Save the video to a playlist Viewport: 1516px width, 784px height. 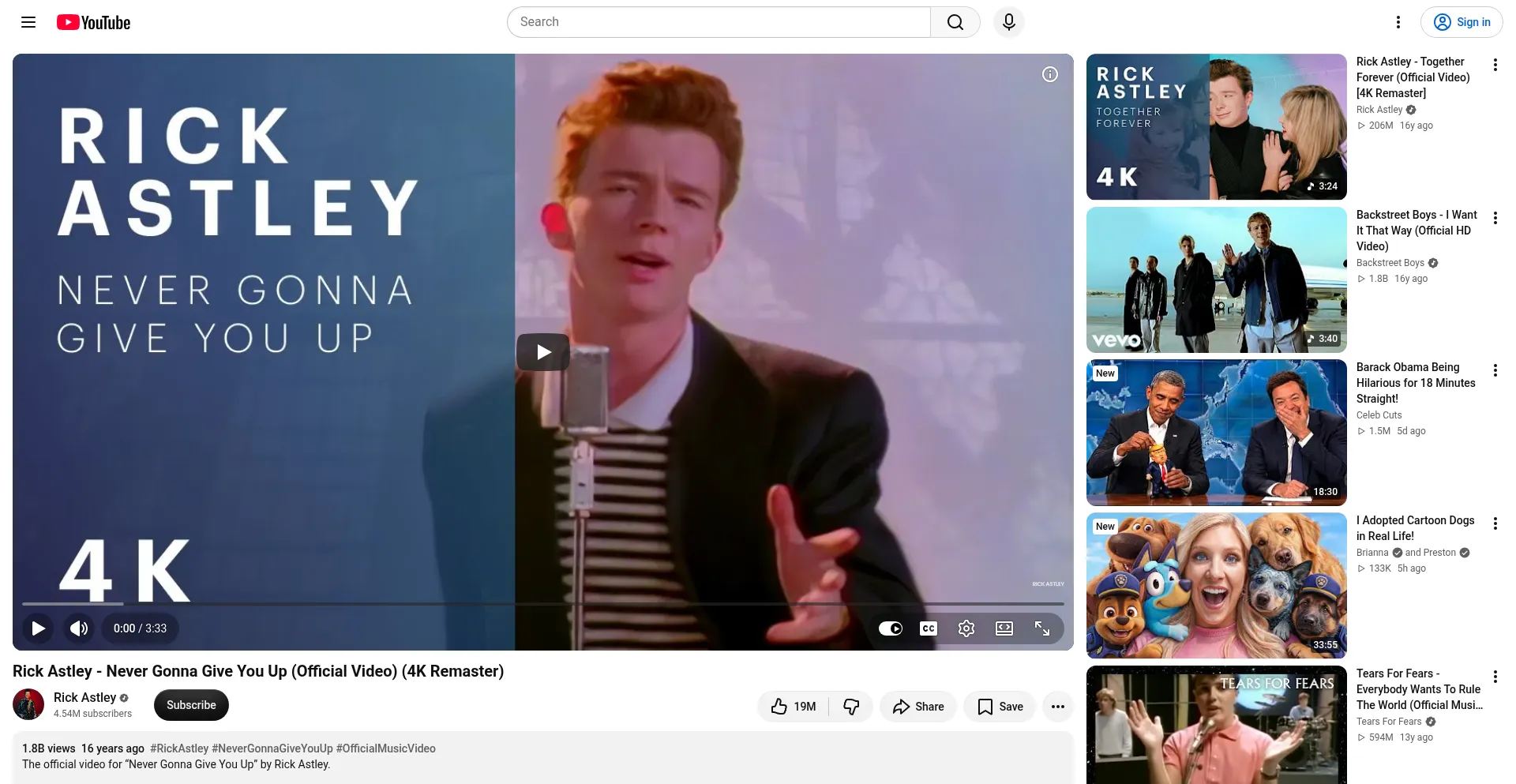tap(1000, 707)
